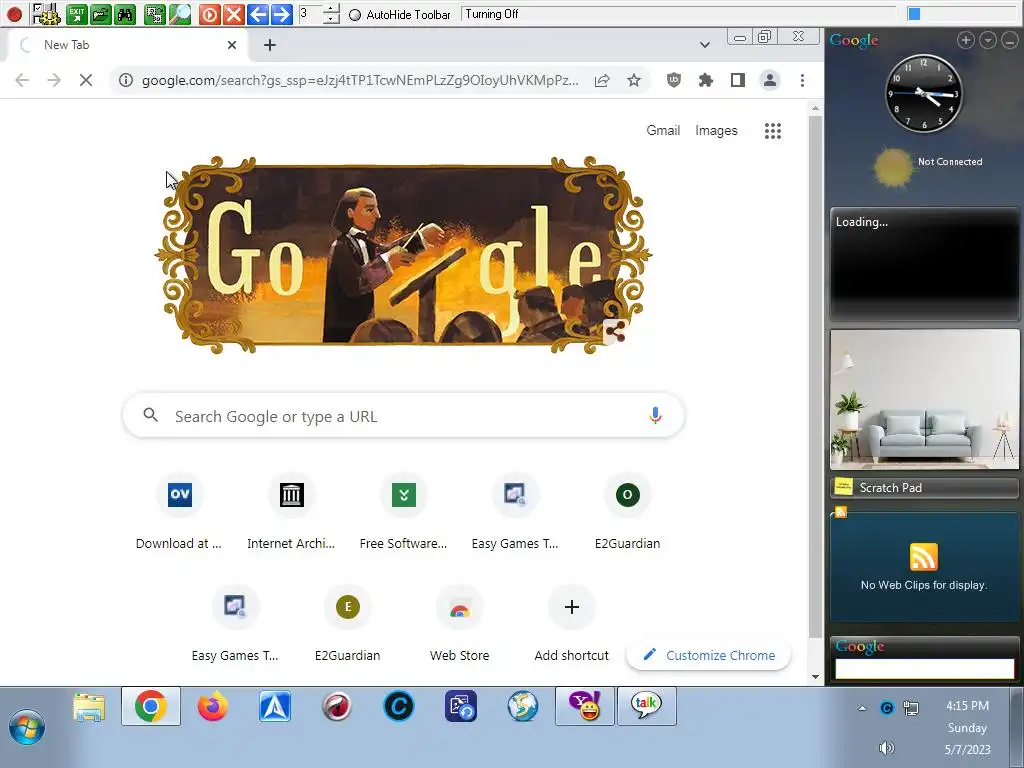Open the Google sidebar dropdown menu arrow
Screen dimensions: 1024x768
click(x=988, y=40)
